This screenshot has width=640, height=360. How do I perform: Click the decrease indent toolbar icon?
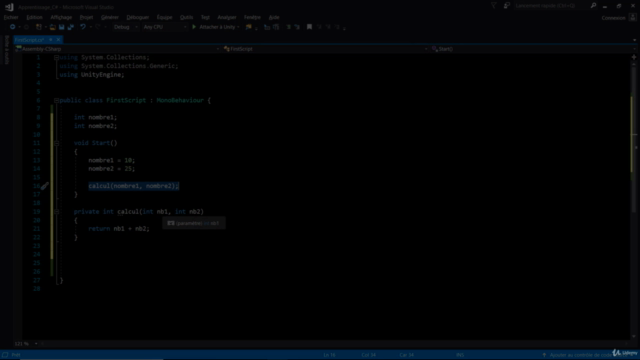[x=267, y=27]
